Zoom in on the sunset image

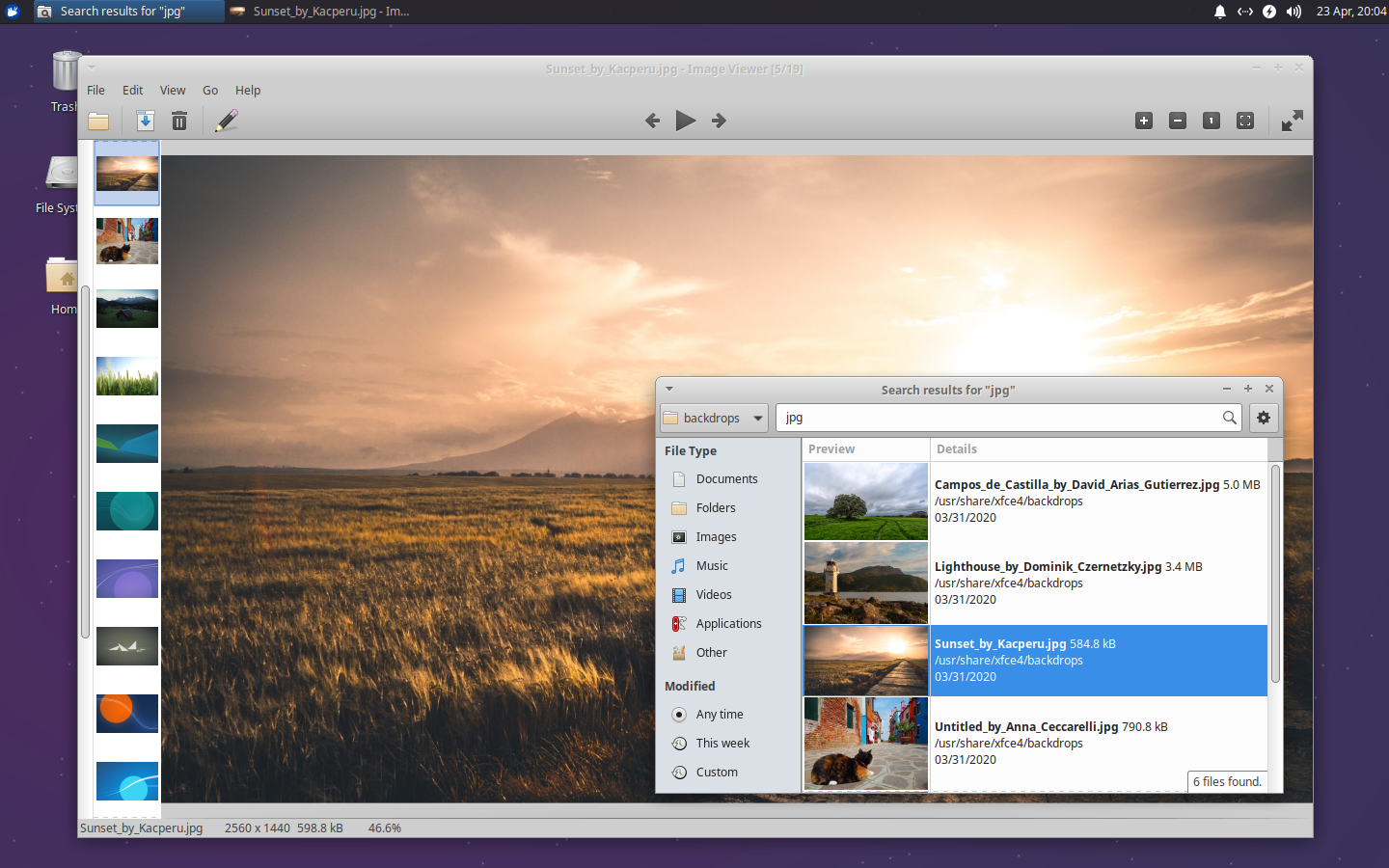pyautogui.click(x=1144, y=121)
